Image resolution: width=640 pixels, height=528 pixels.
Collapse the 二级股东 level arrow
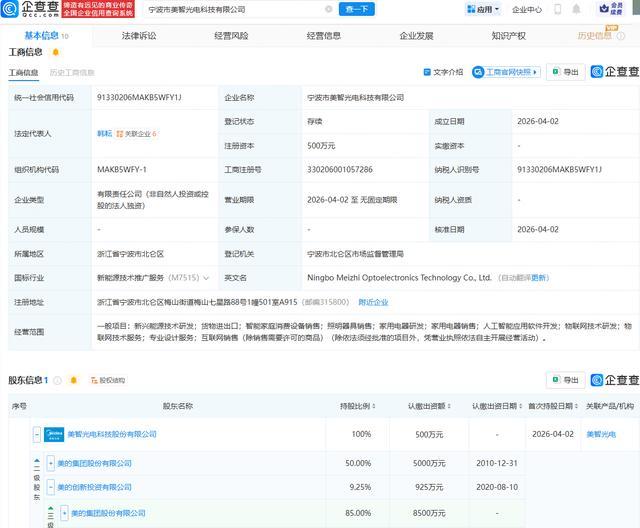(x=37, y=460)
